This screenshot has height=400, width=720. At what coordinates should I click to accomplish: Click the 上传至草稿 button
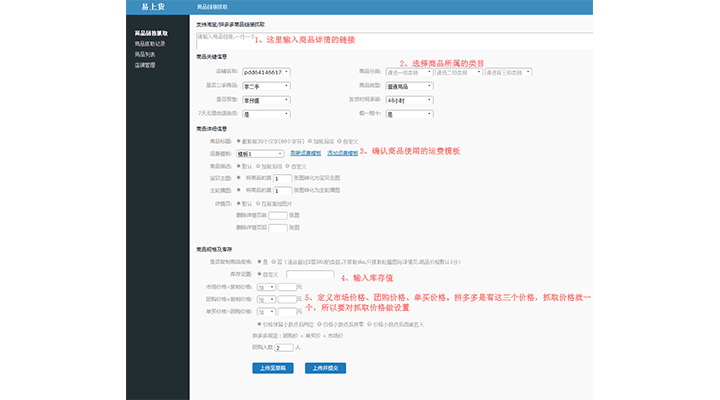273,368
